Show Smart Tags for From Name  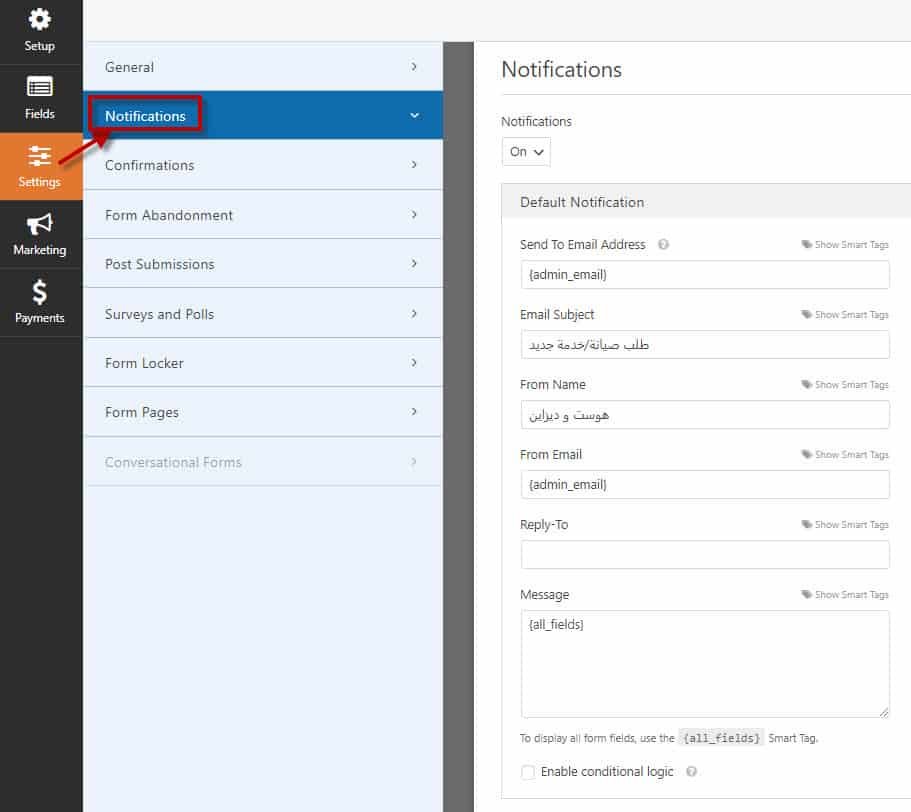tap(851, 385)
